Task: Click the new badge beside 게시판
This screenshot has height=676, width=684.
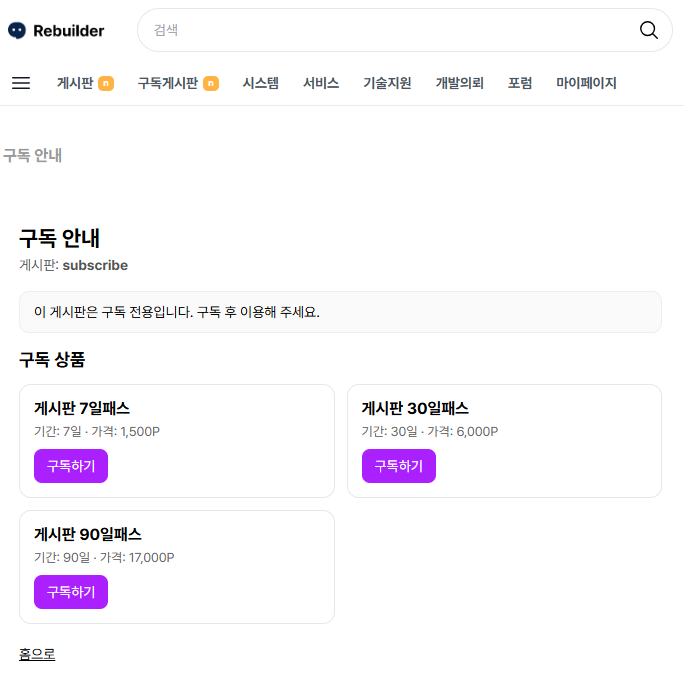Action: 106,84
